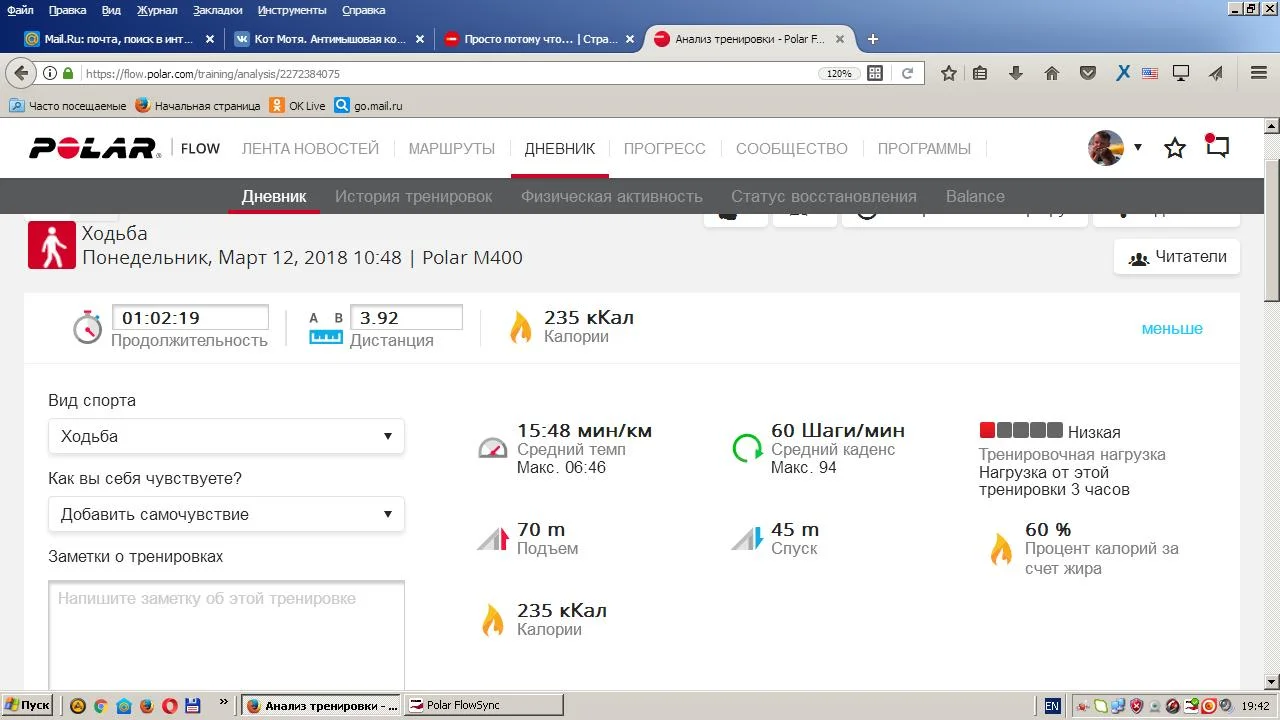Click the average cadence green circle icon
The height and width of the screenshot is (720, 1280).
point(747,447)
